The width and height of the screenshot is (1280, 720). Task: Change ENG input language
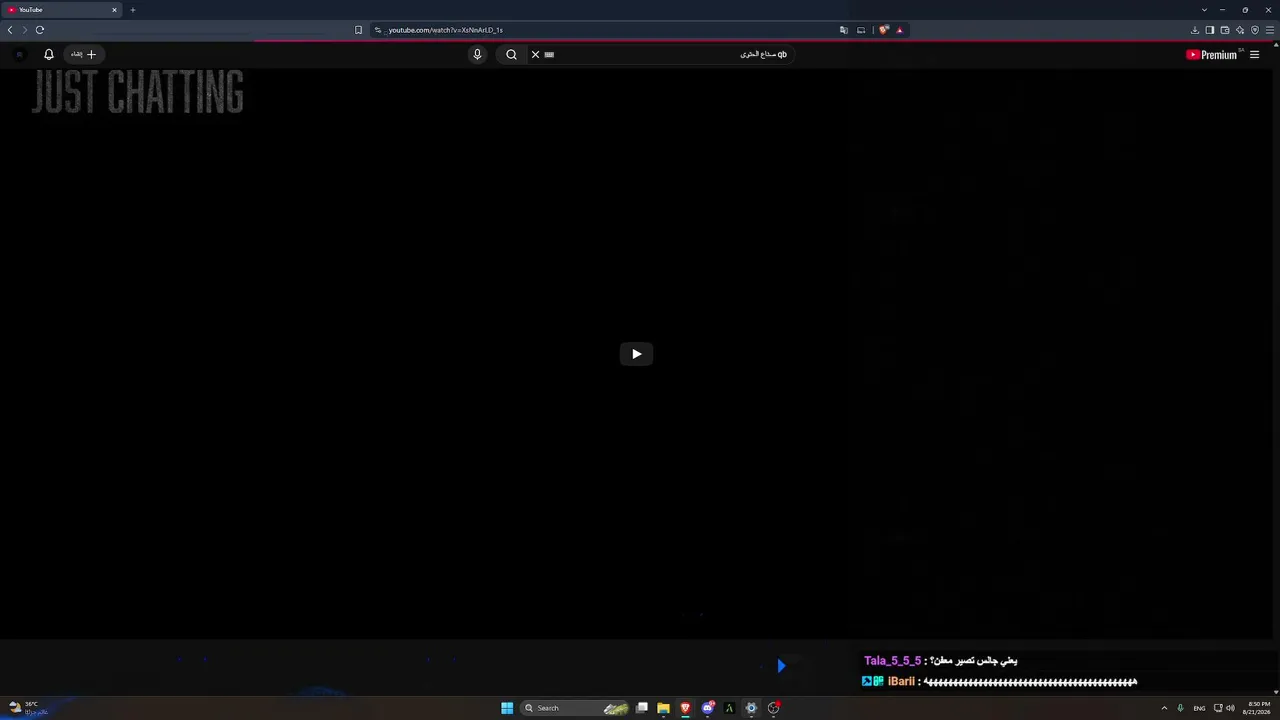pyautogui.click(x=1199, y=708)
